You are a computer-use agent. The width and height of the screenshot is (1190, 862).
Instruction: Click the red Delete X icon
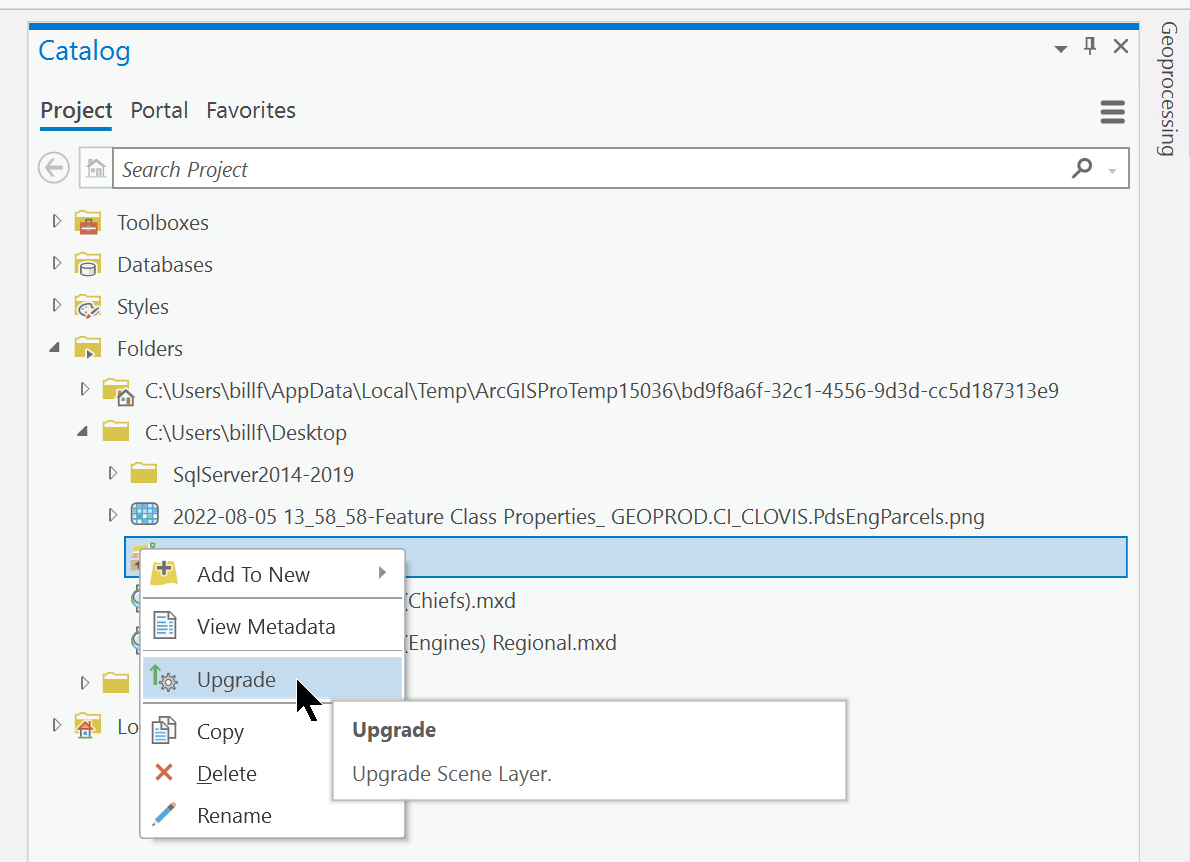(x=163, y=773)
